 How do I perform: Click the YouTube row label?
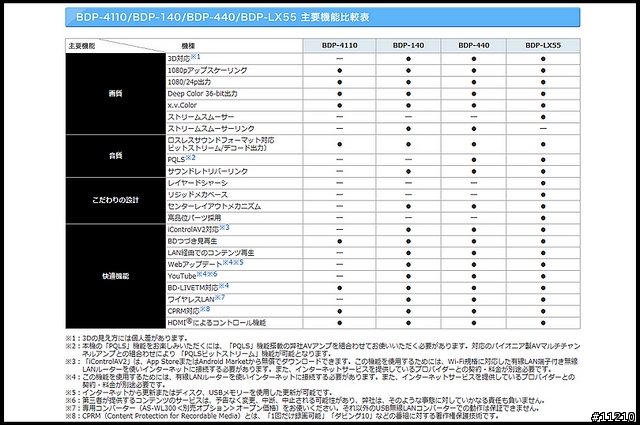[x=182, y=276]
